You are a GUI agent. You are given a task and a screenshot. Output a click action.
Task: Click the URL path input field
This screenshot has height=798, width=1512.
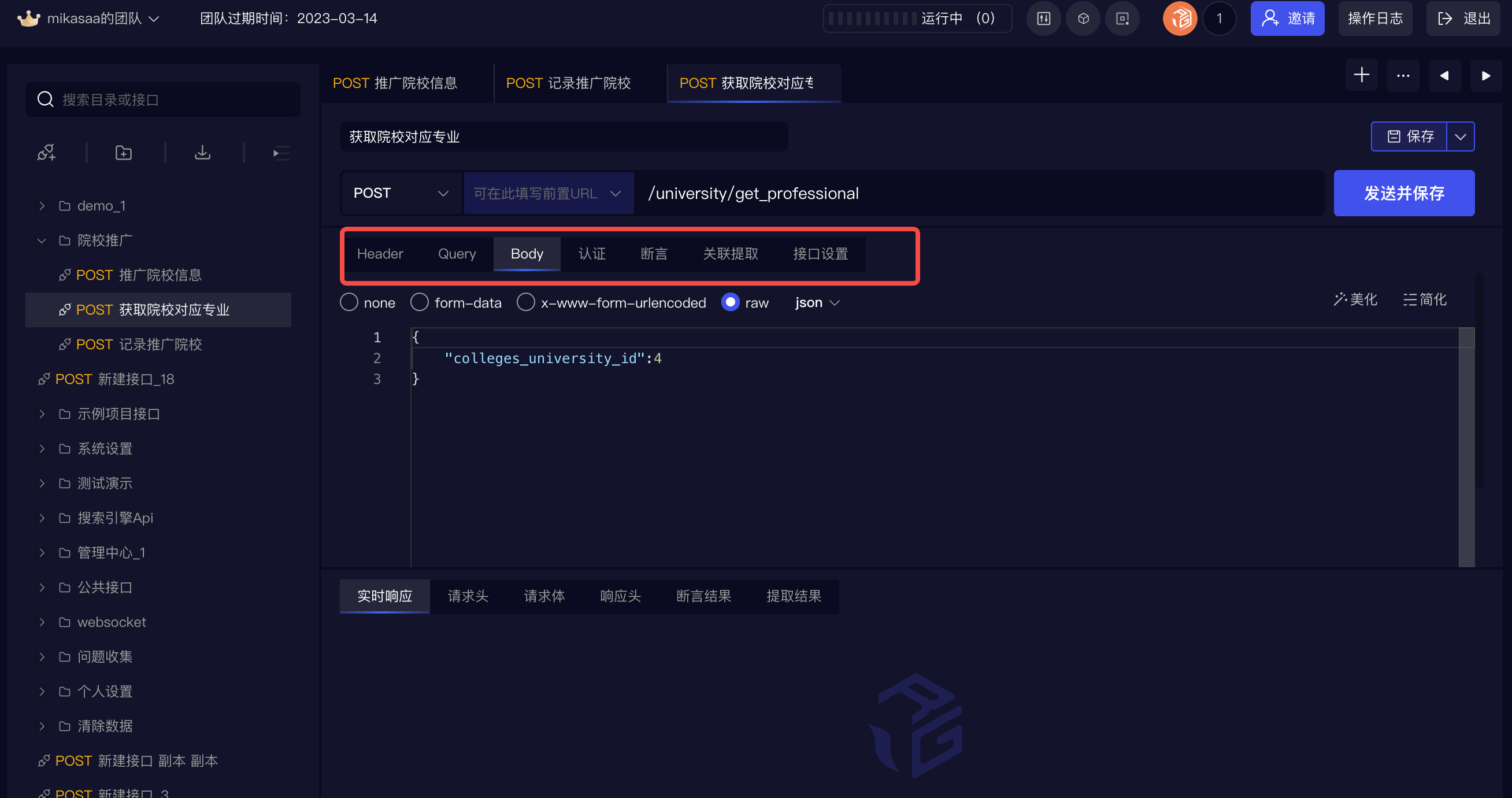pos(979,193)
